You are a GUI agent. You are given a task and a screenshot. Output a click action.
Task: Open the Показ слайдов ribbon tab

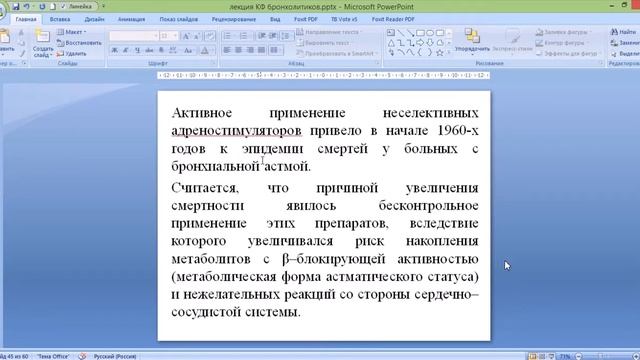pos(179,19)
